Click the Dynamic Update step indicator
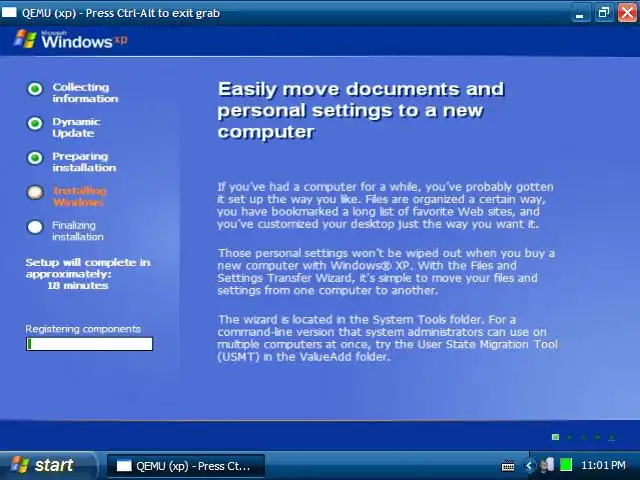The image size is (640, 480). [35, 123]
